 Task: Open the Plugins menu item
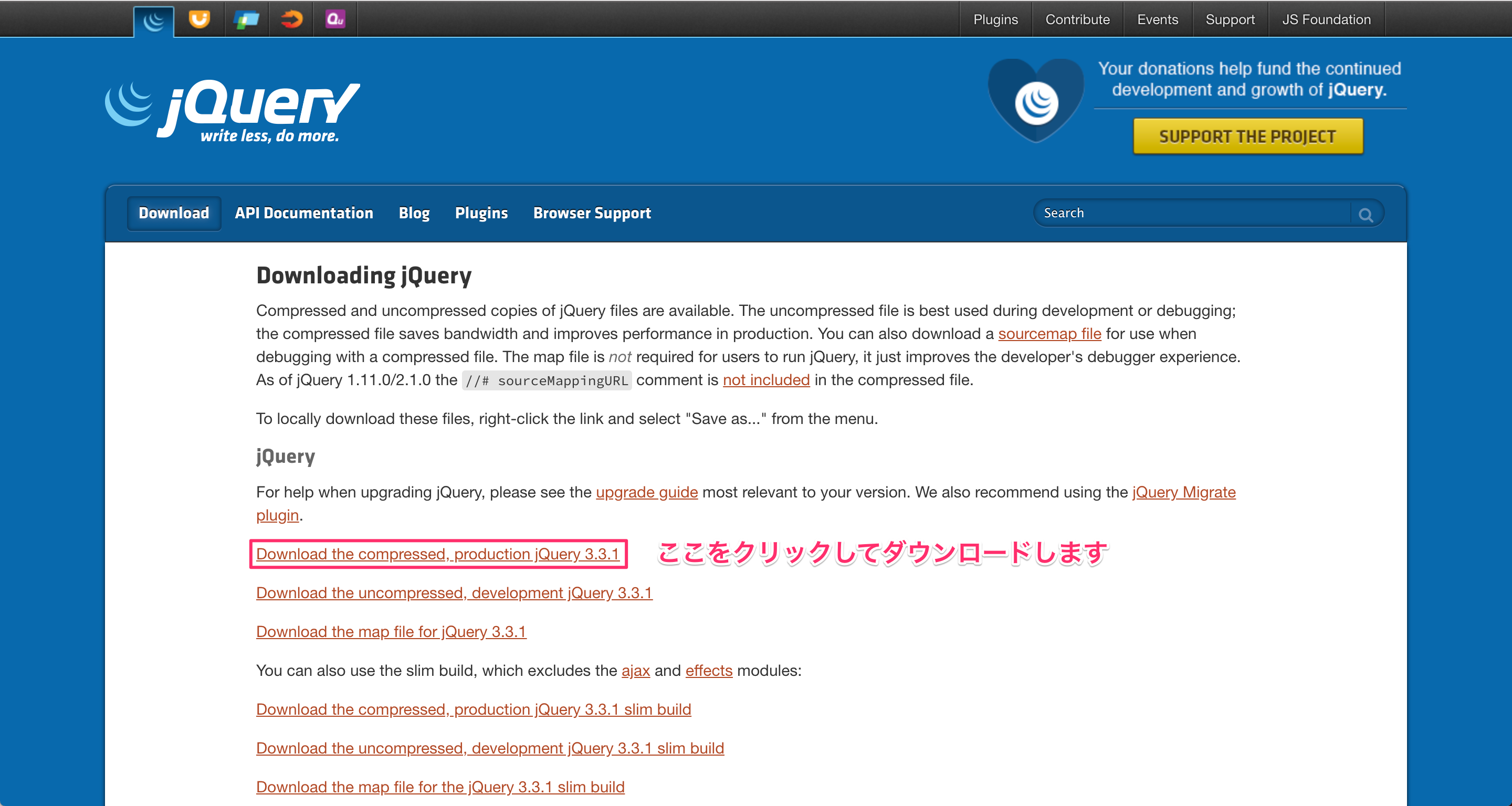coord(481,213)
